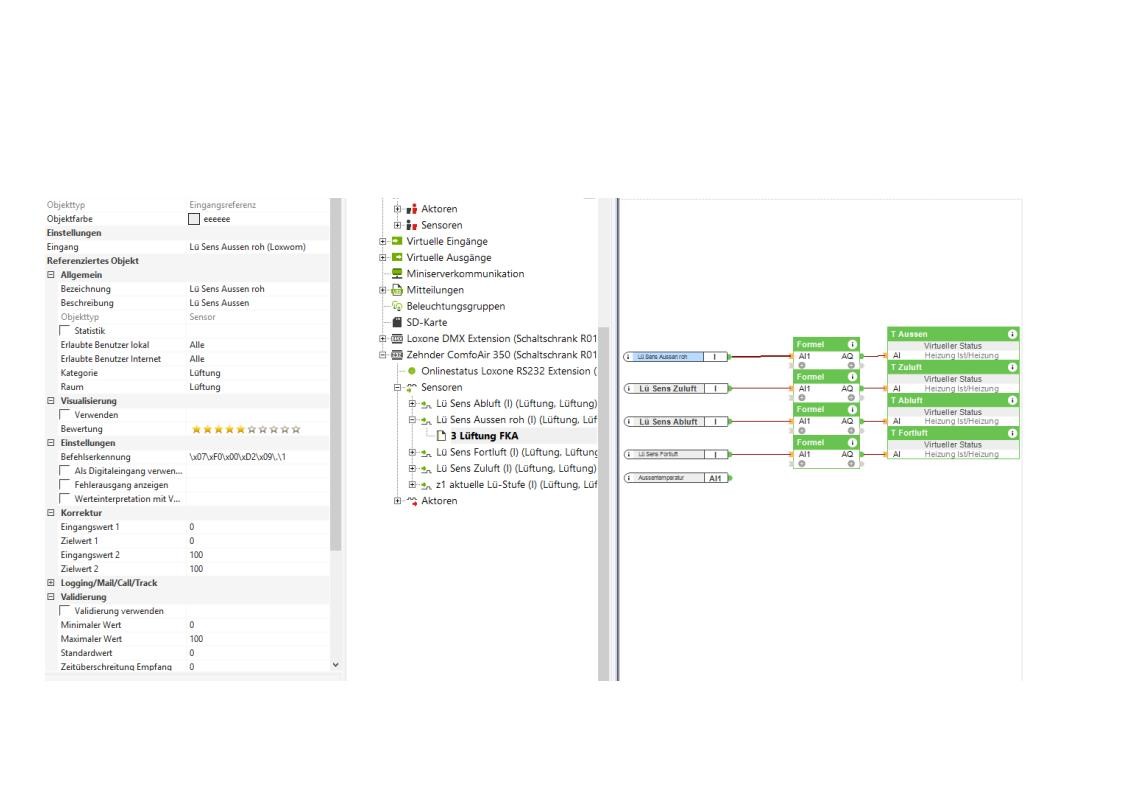Click the Objektfarbe eeeeee color swatch
Image resolution: width=1122 pixels, height=793 pixels.
[194, 219]
